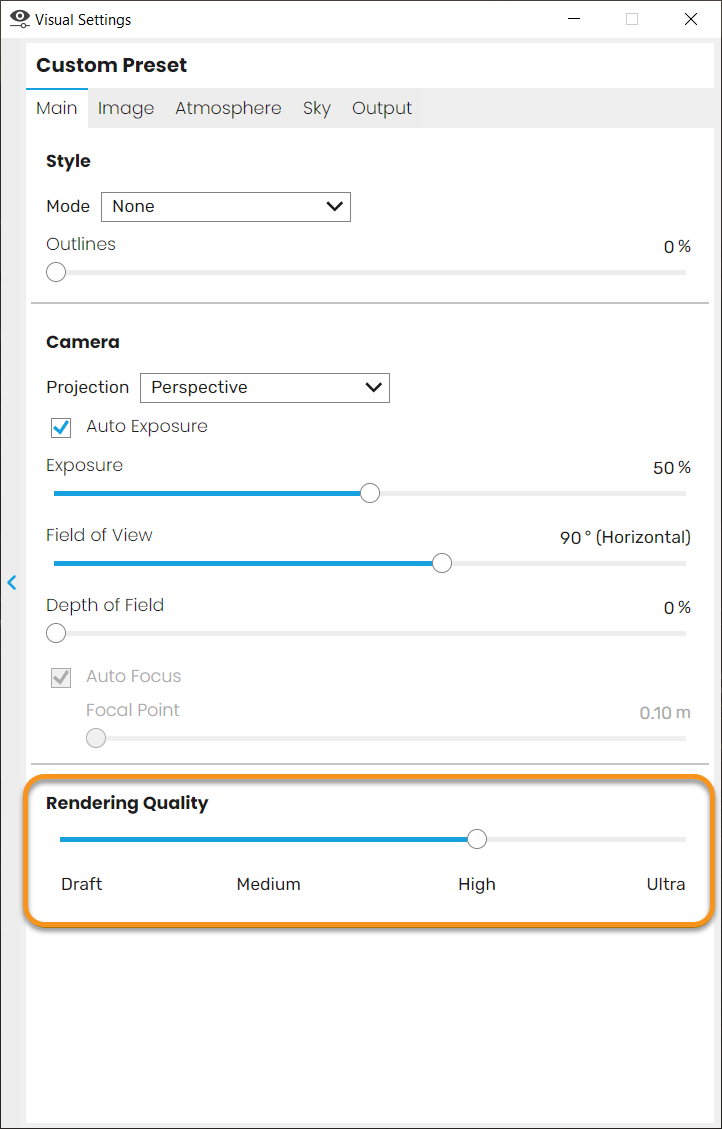Click the Depth of Field slider handle

[55, 634]
